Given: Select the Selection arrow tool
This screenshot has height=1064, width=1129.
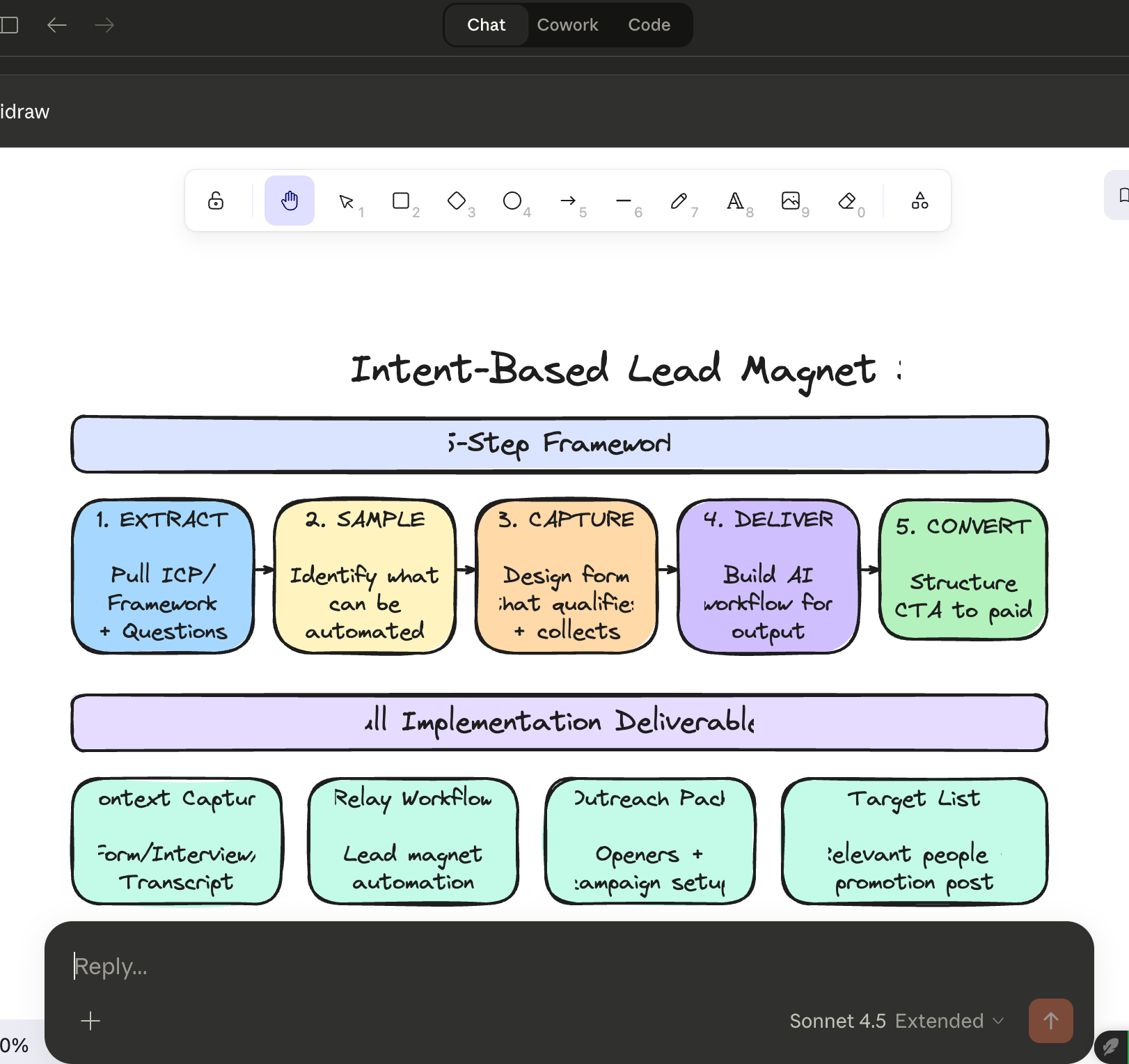Looking at the screenshot, I should [x=346, y=201].
